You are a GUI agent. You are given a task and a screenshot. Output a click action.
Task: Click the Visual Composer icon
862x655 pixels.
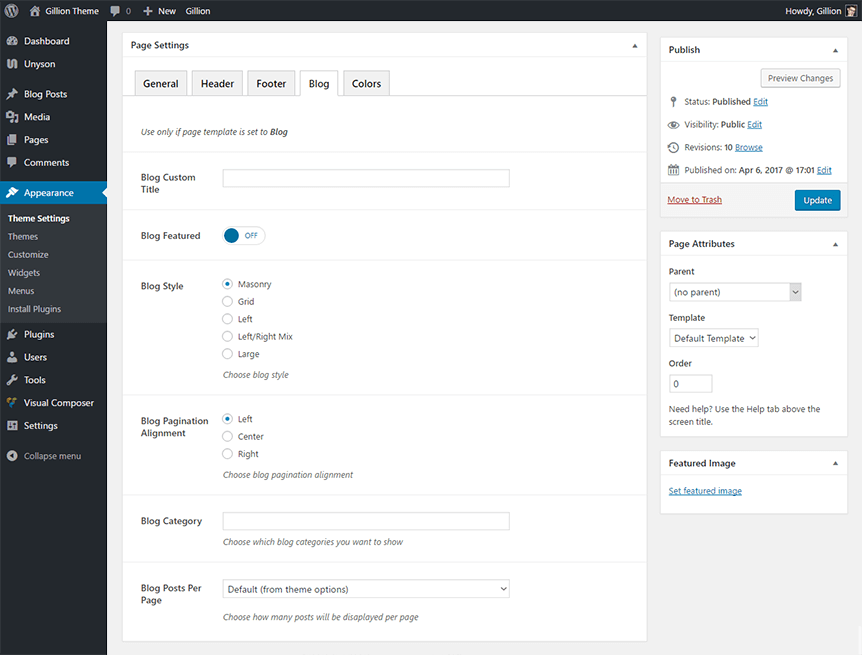pos(12,403)
